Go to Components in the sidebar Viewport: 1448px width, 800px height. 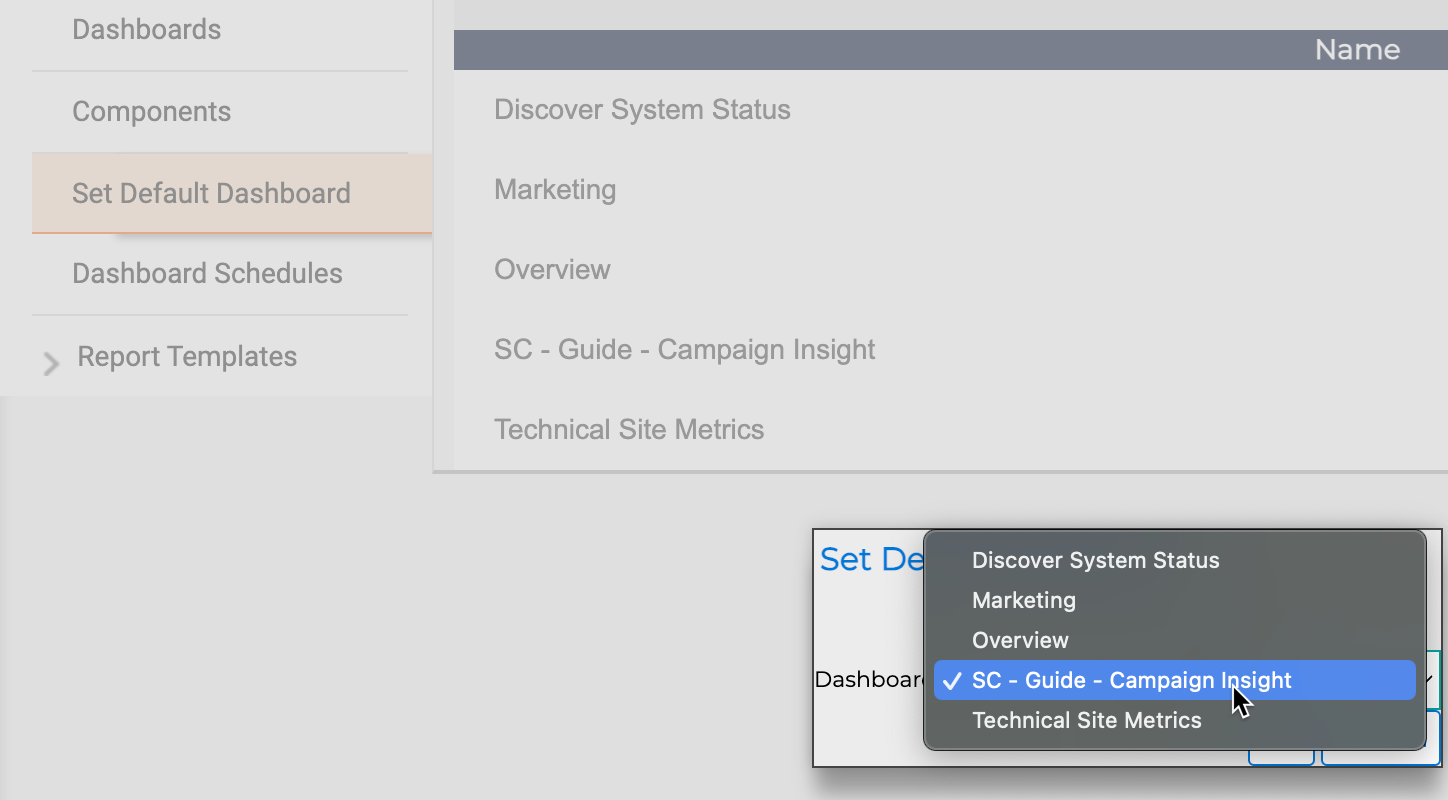click(x=151, y=112)
